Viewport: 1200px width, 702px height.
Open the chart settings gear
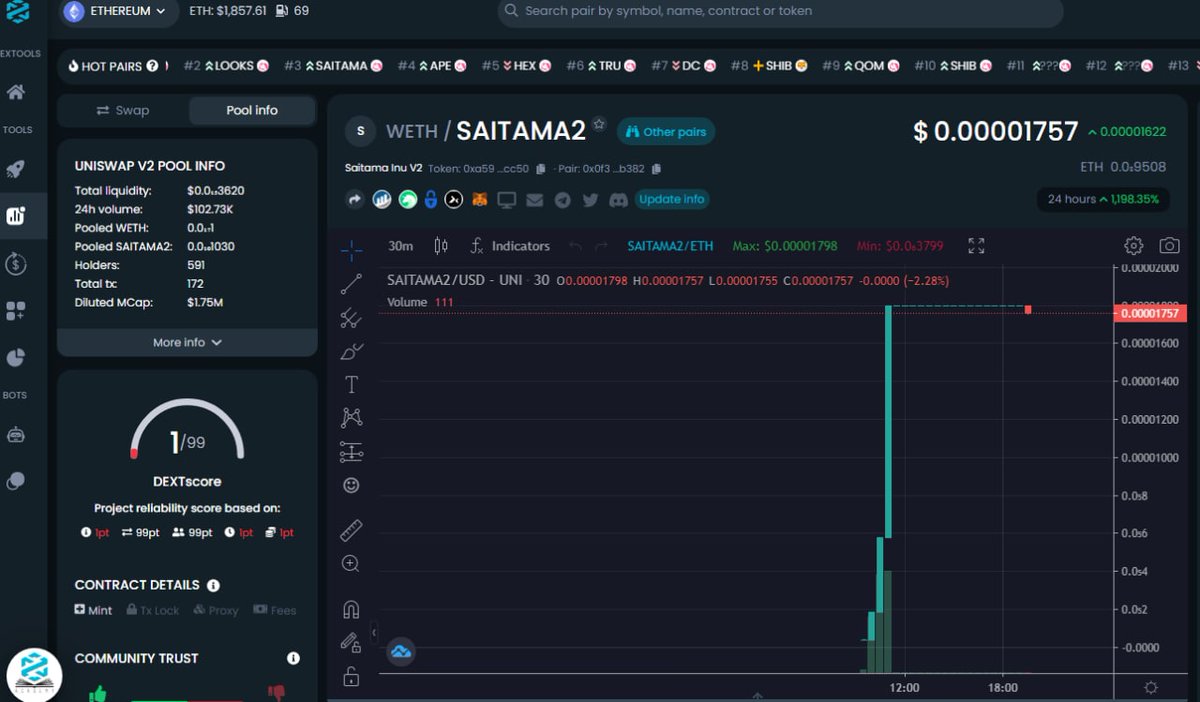click(x=1133, y=245)
